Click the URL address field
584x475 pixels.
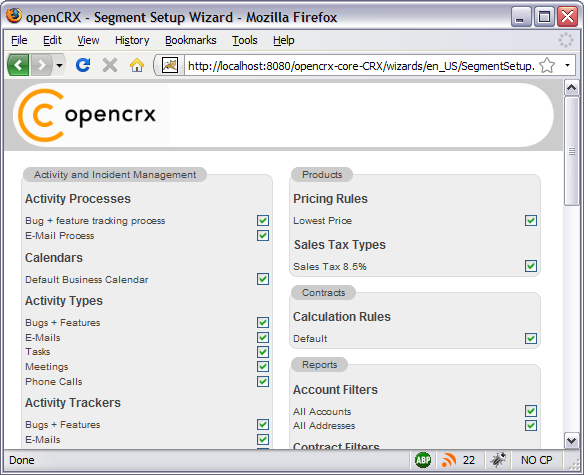(361, 66)
